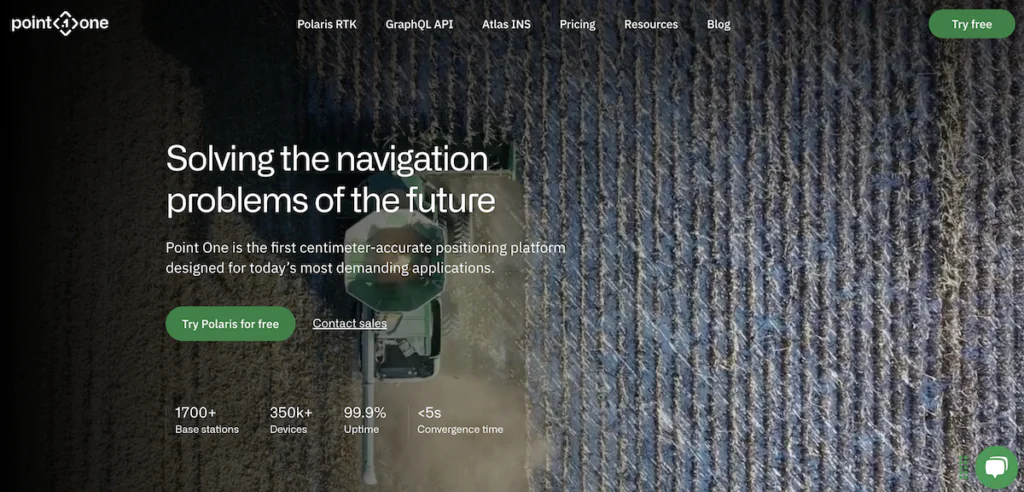Click the 1700+ Base stations stat
Screen dimensions: 1024x492
pos(206,420)
